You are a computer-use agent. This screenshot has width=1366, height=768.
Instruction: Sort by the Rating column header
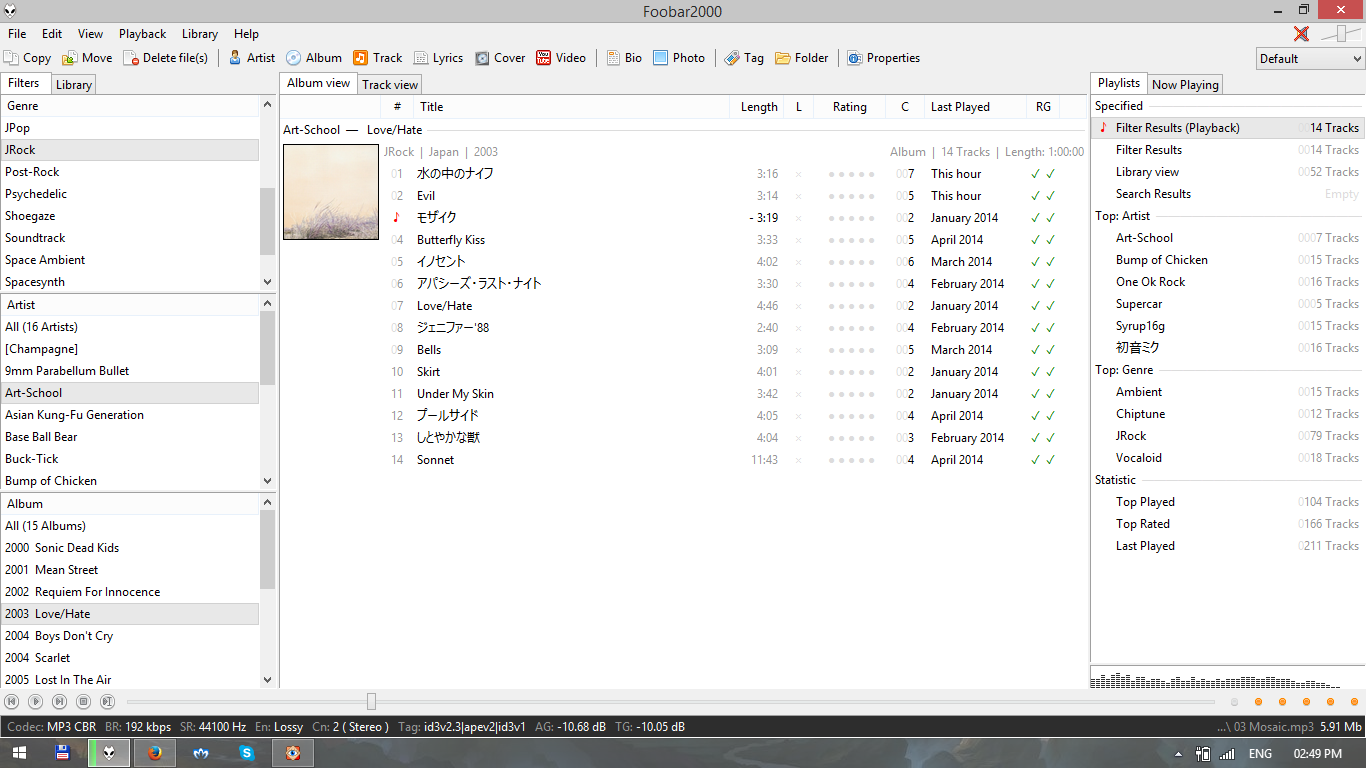pos(850,107)
